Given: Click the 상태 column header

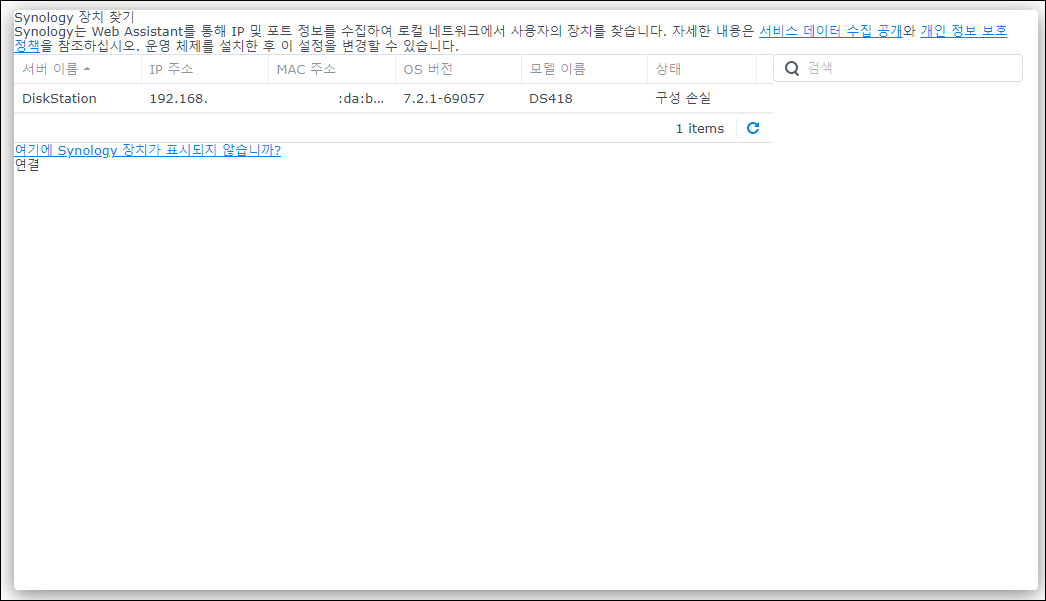Looking at the screenshot, I should pos(702,69).
